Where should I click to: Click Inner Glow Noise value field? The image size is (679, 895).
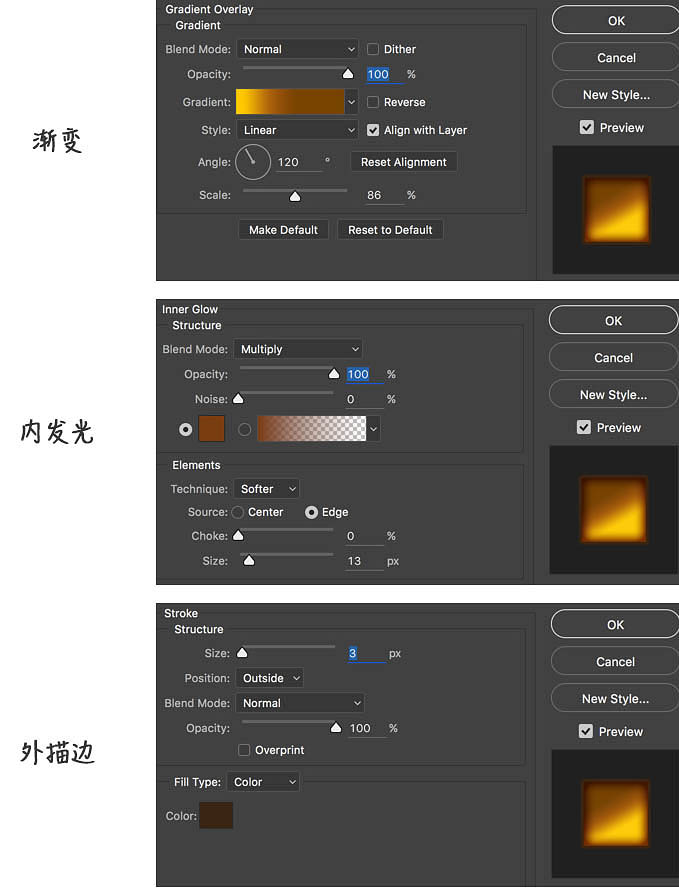[x=365, y=399]
